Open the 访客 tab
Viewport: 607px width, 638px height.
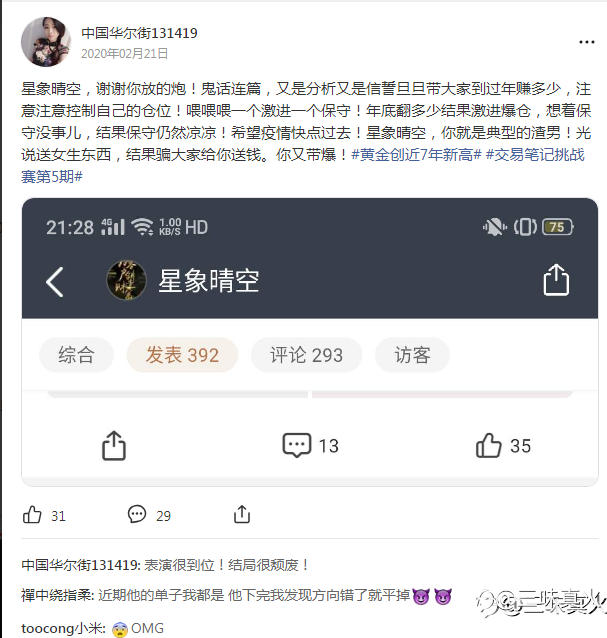pos(412,355)
